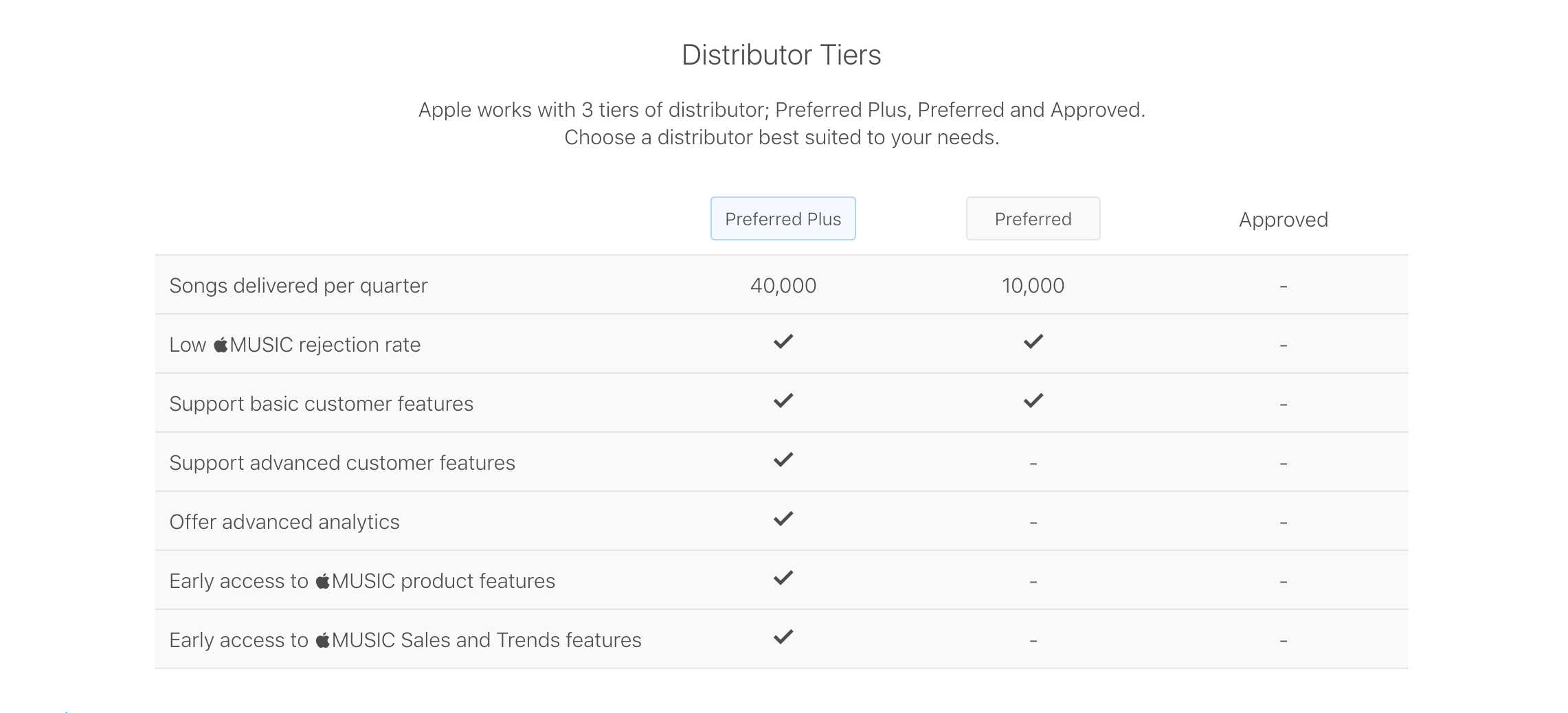Click Preferred Plus checkmark for low rejection rate
Screen dimensions: 1568x713
[x=783, y=342]
